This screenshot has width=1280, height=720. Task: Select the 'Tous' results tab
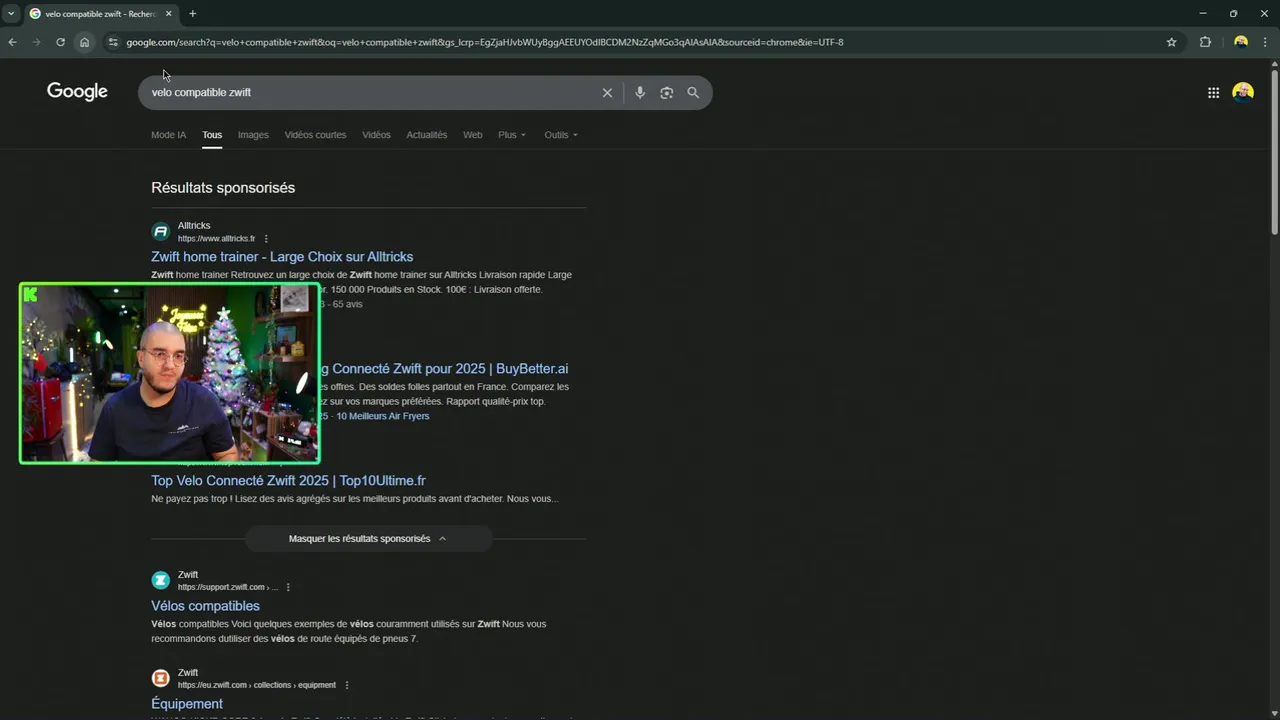coord(212,135)
